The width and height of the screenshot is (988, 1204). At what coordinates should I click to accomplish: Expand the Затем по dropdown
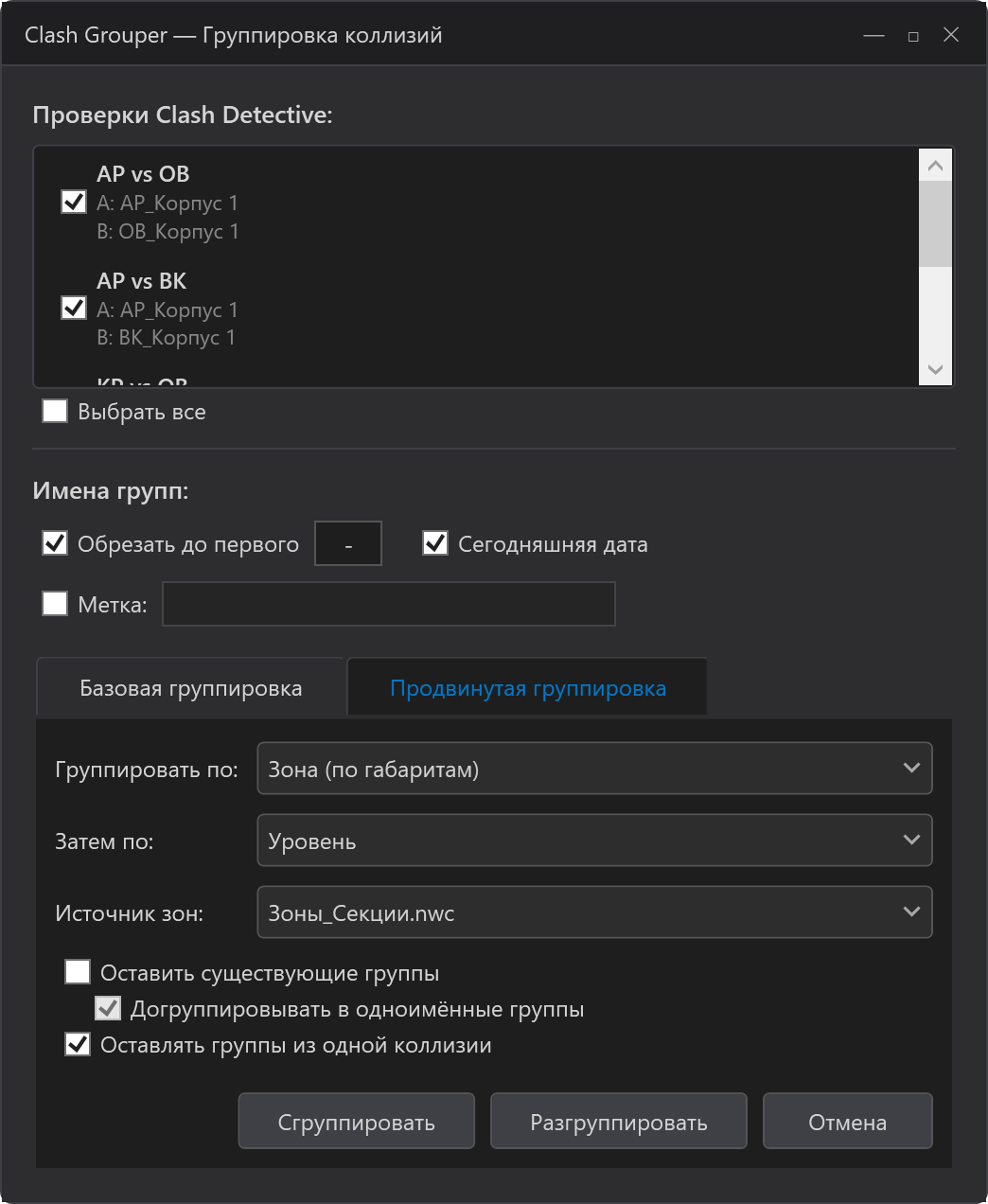tap(594, 841)
